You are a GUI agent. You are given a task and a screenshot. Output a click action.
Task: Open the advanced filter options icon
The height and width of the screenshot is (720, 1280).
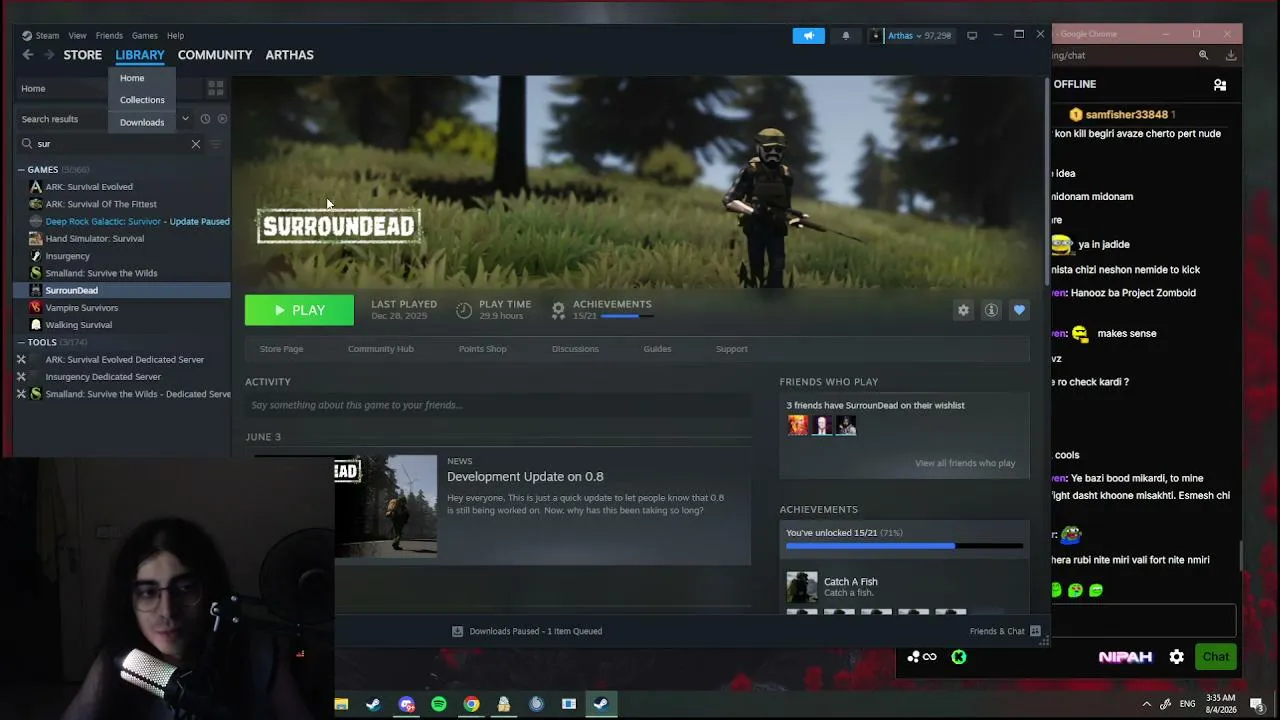click(216, 144)
